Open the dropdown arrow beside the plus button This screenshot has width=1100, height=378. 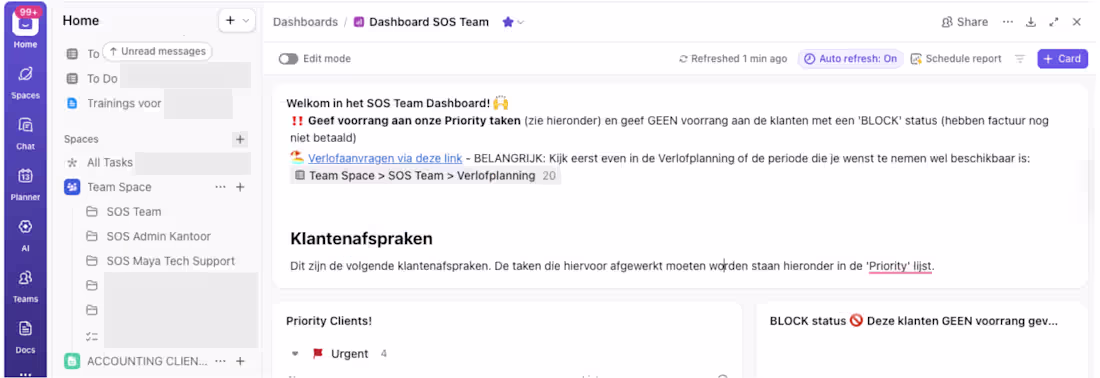246,21
